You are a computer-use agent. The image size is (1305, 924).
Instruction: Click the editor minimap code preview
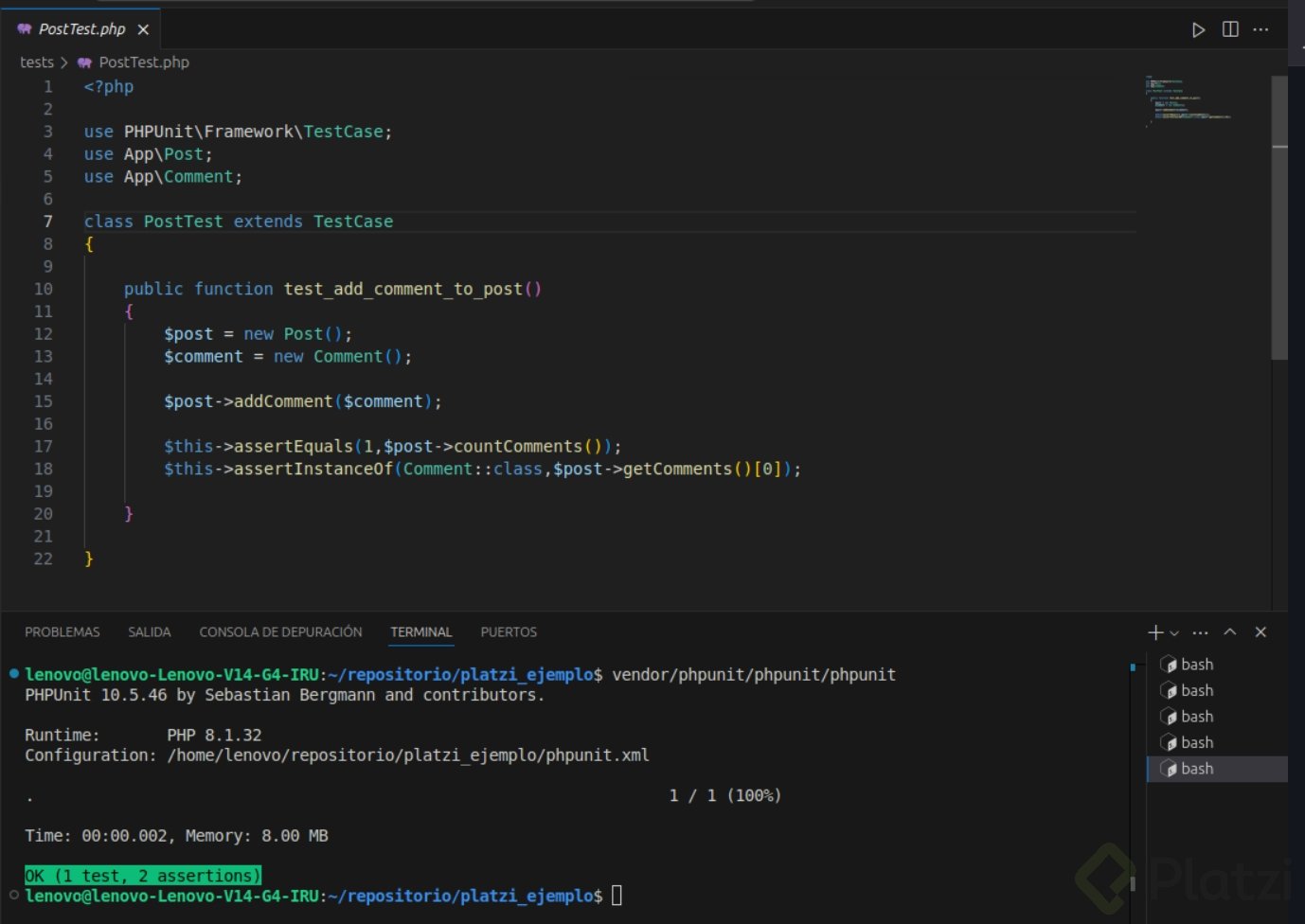tap(1188, 101)
